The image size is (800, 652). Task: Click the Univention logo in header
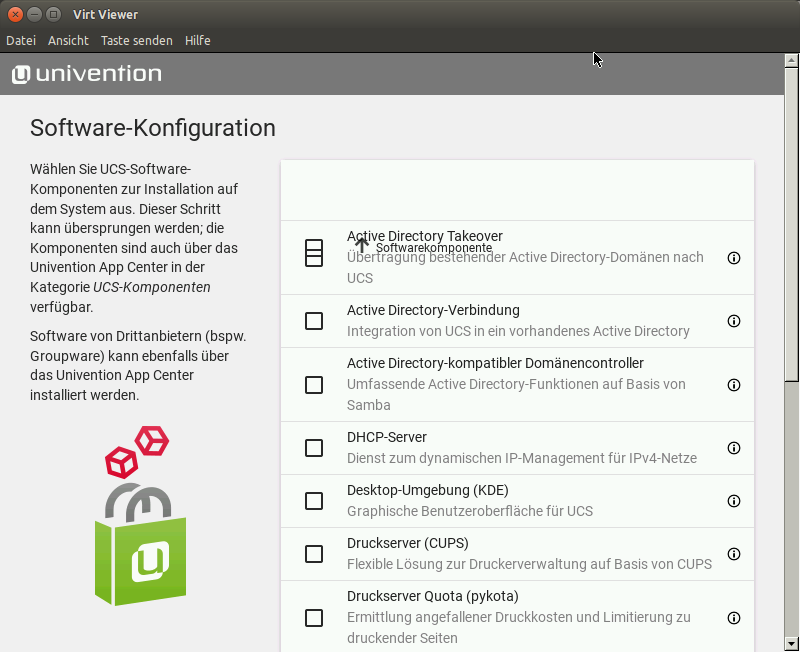[87, 74]
